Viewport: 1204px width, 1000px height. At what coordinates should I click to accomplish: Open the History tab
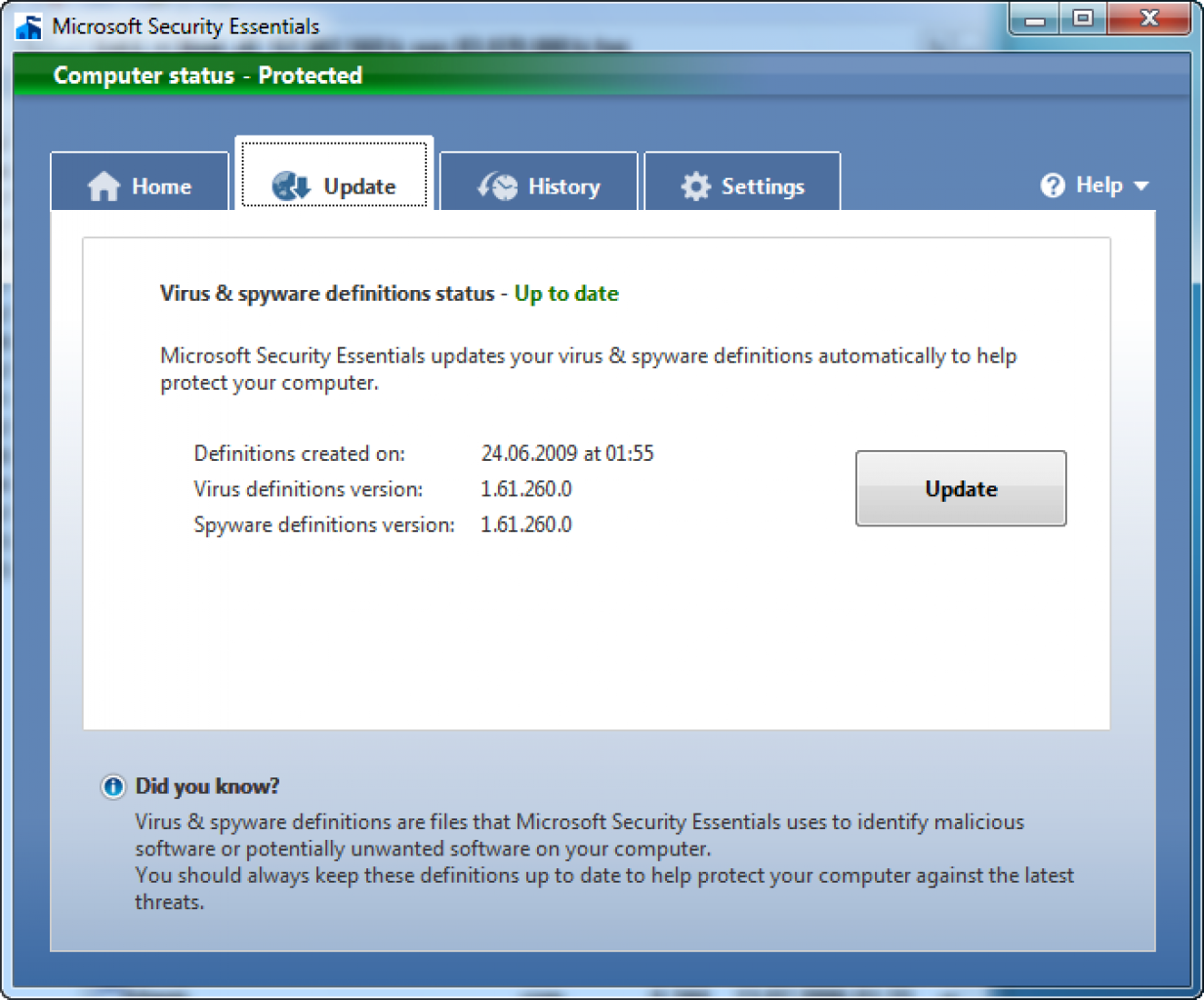pyautogui.click(x=539, y=182)
